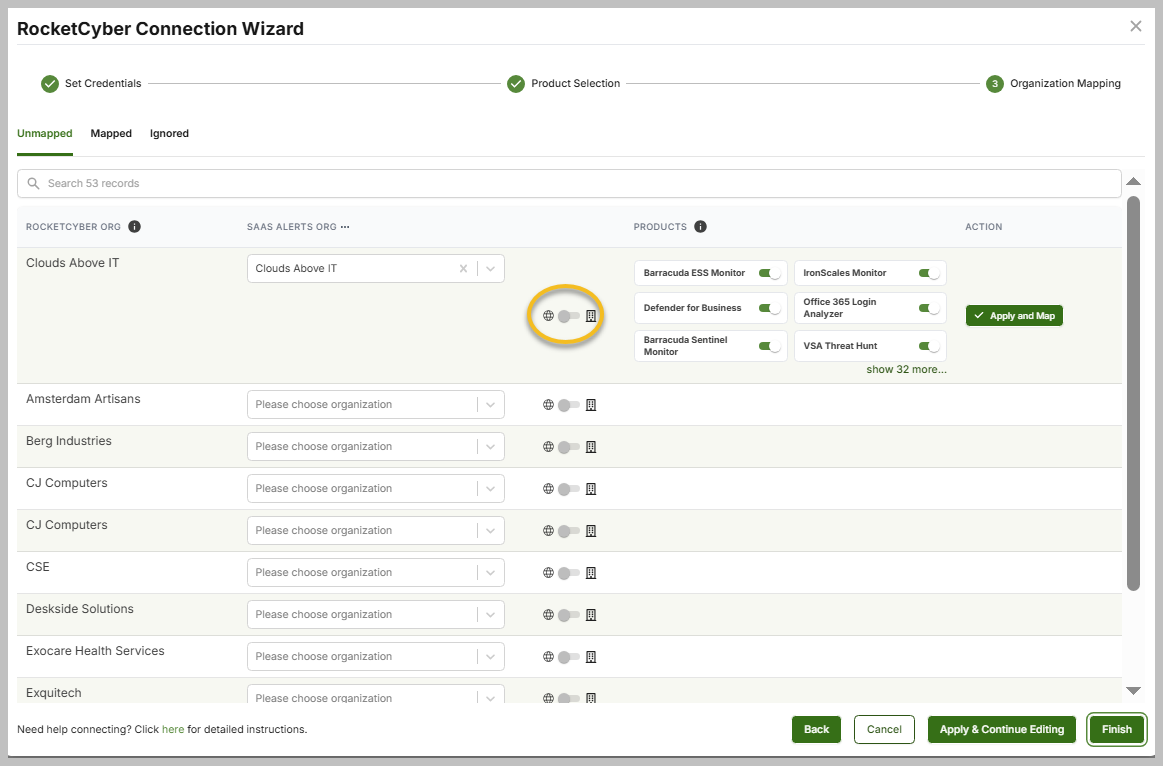Click the building icon in CSE row
The height and width of the screenshot is (766, 1163).
[x=591, y=573]
